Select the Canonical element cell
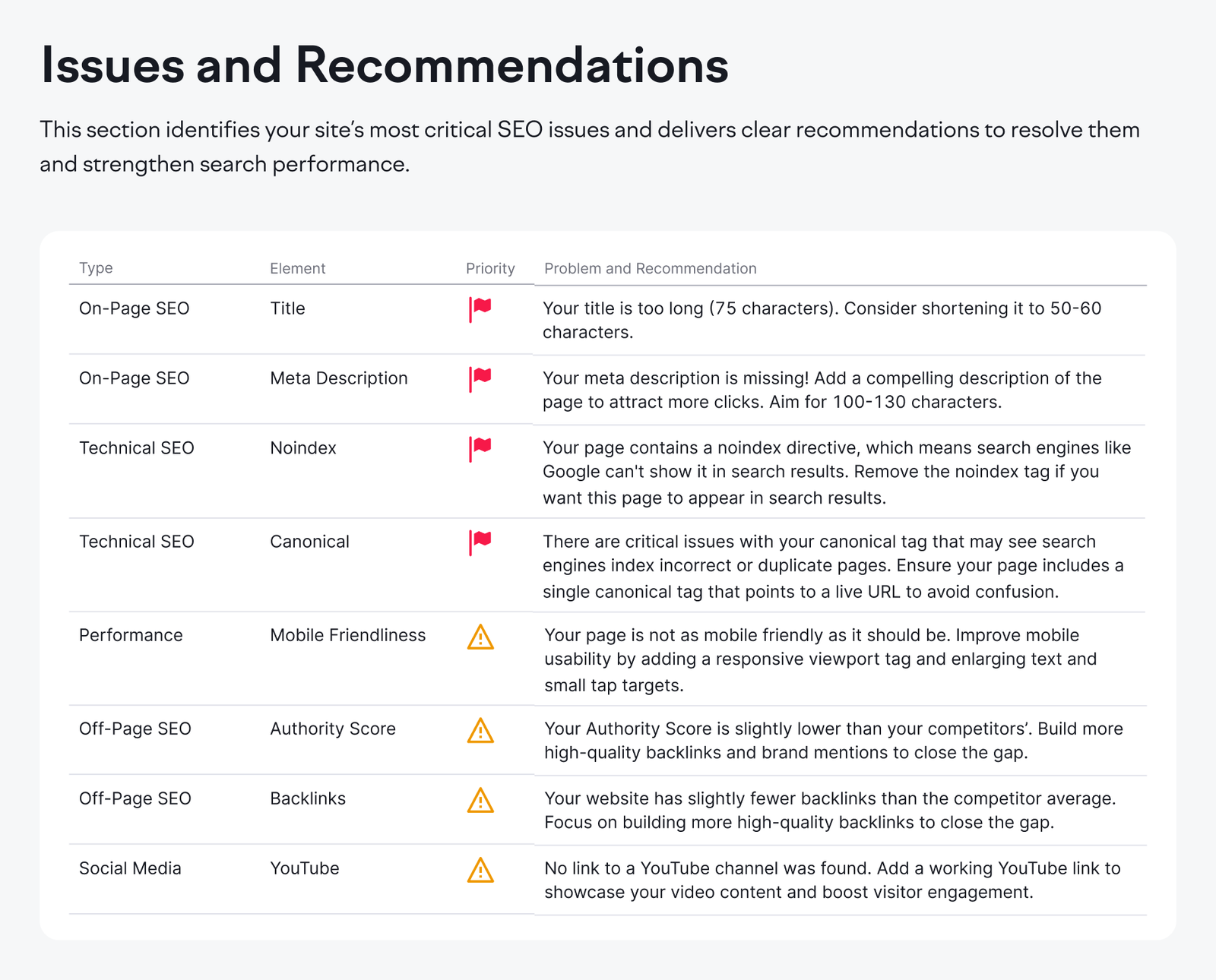The image size is (1216, 980). tap(309, 542)
